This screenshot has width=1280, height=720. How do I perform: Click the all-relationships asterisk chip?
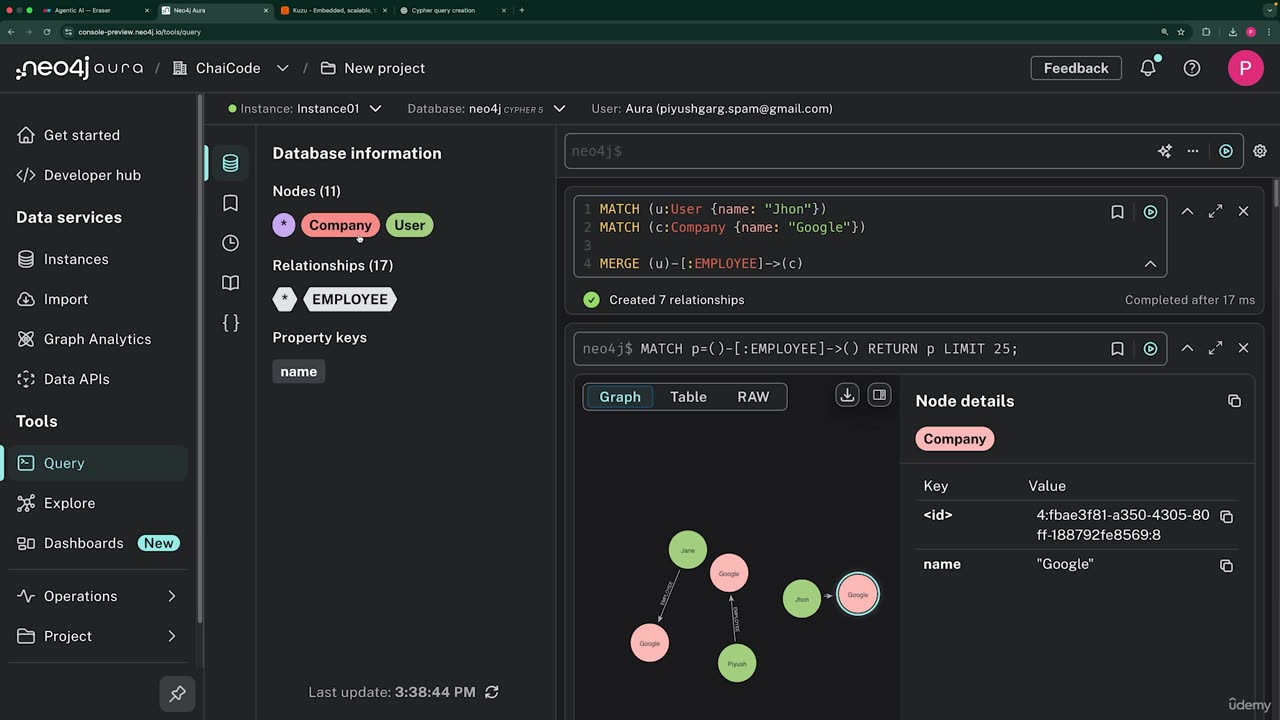pos(285,299)
